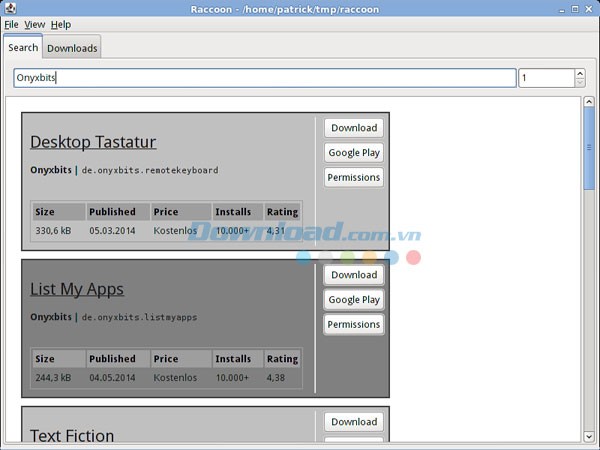600x450 pixels.
Task: Click the Raccoon window menu icon
Action: point(9,9)
